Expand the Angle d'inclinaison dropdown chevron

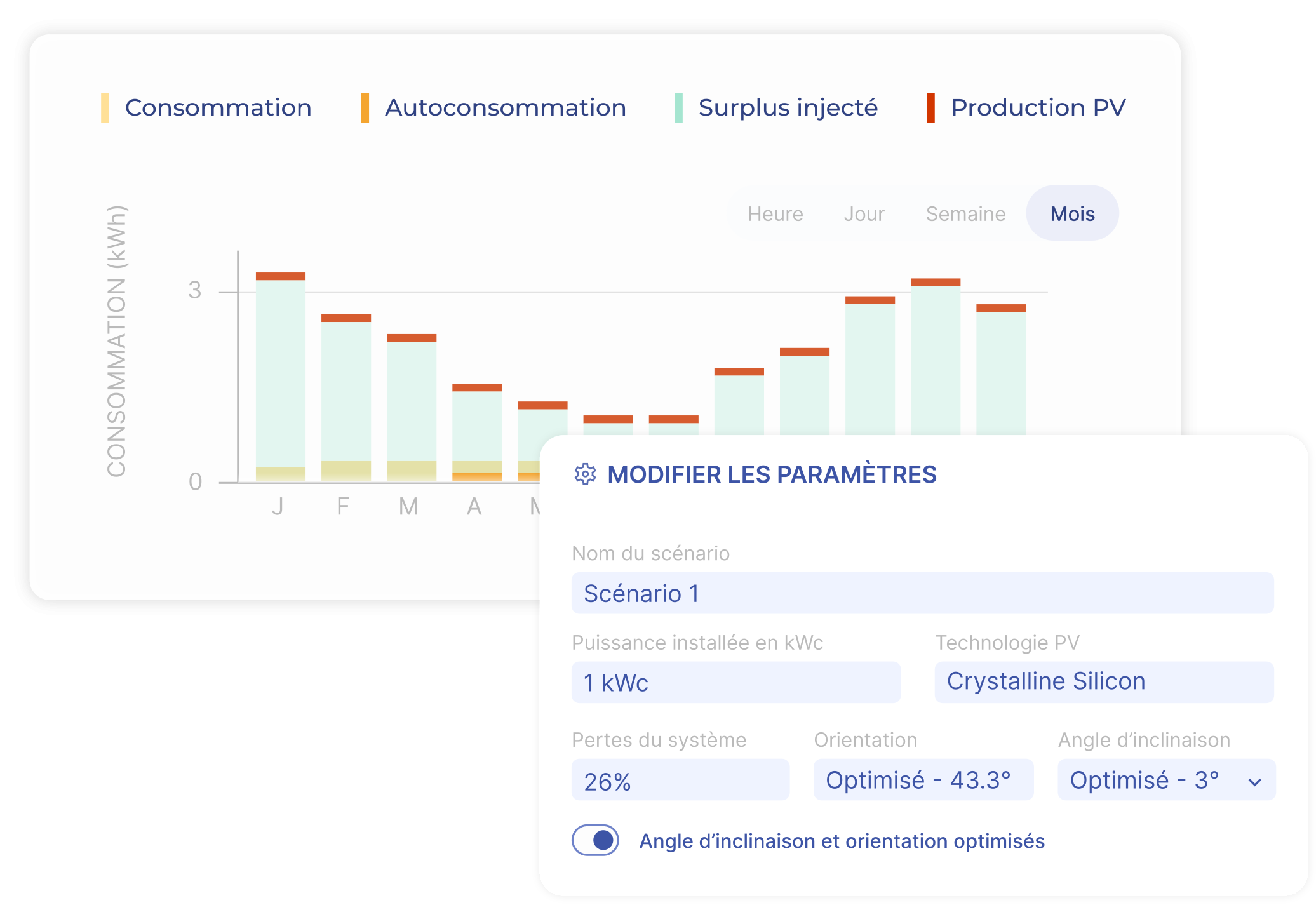pyautogui.click(x=1254, y=782)
